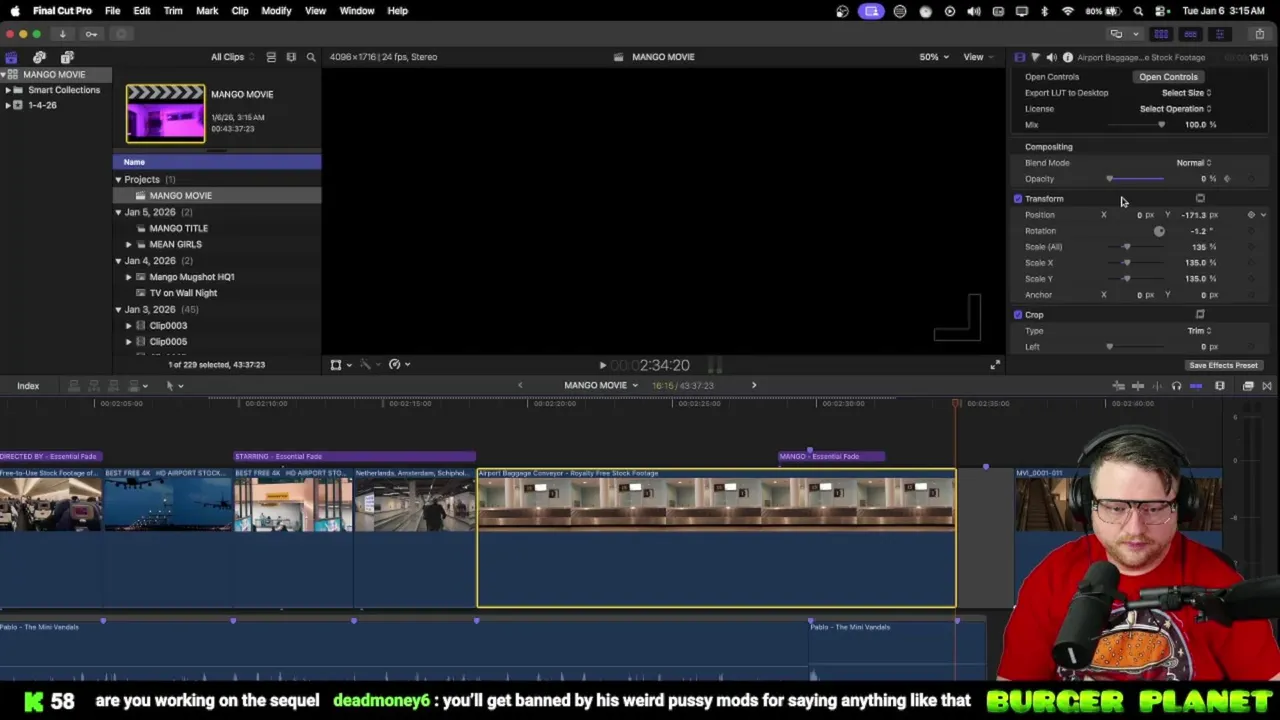Viewport: 1280px width, 720px height.
Task: Select the Airport Baggage Conveyor timeline clip
Action: [716, 538]
